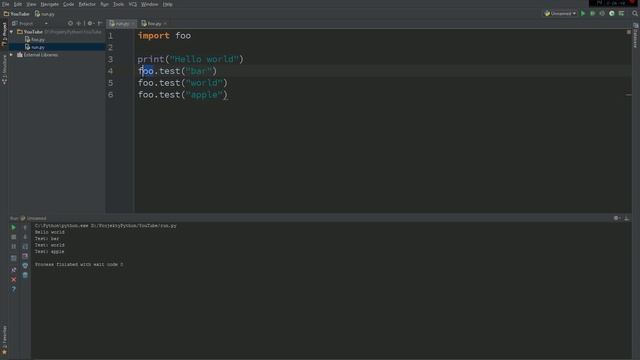Click YouTube breadcrumb in navigation bar
This screenshot has width=640, height=360.
tap(17, 14)
